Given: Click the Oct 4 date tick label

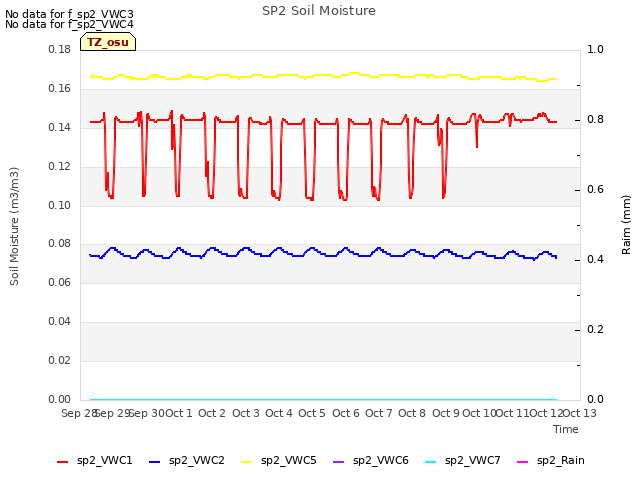Looking at the screenshot, I should point(279,413).
